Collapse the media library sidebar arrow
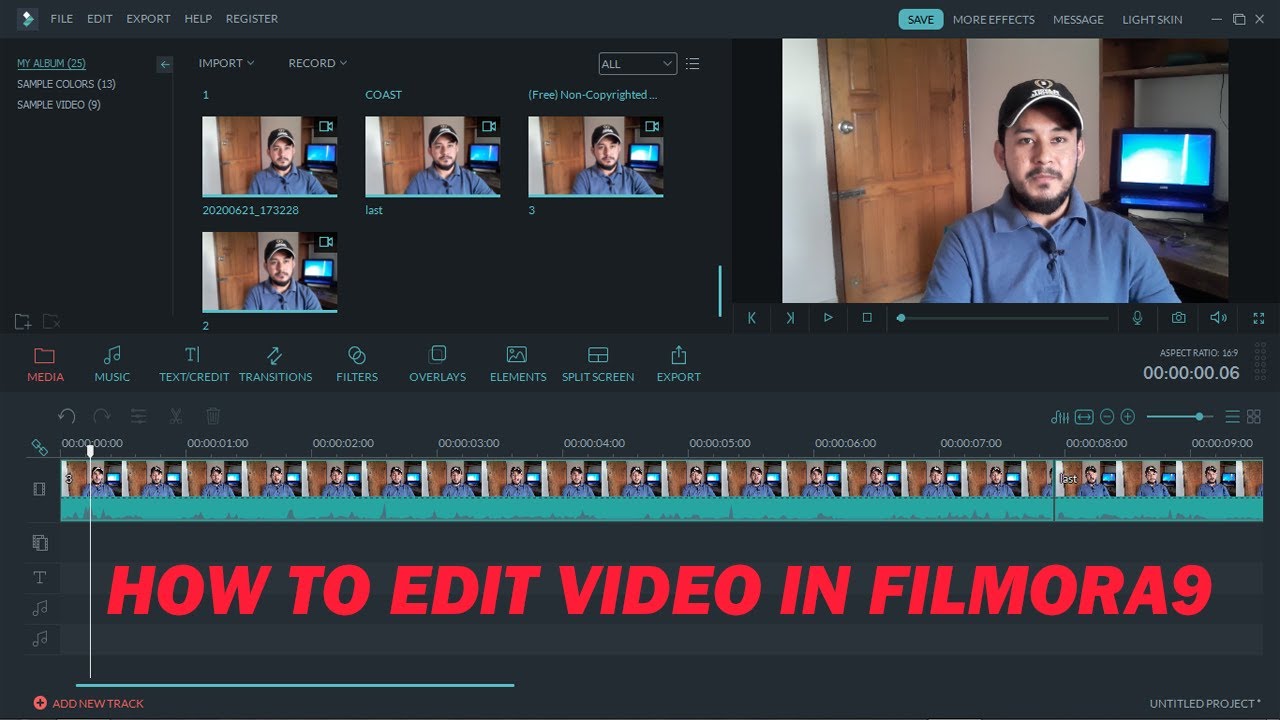 coord(165,64)
